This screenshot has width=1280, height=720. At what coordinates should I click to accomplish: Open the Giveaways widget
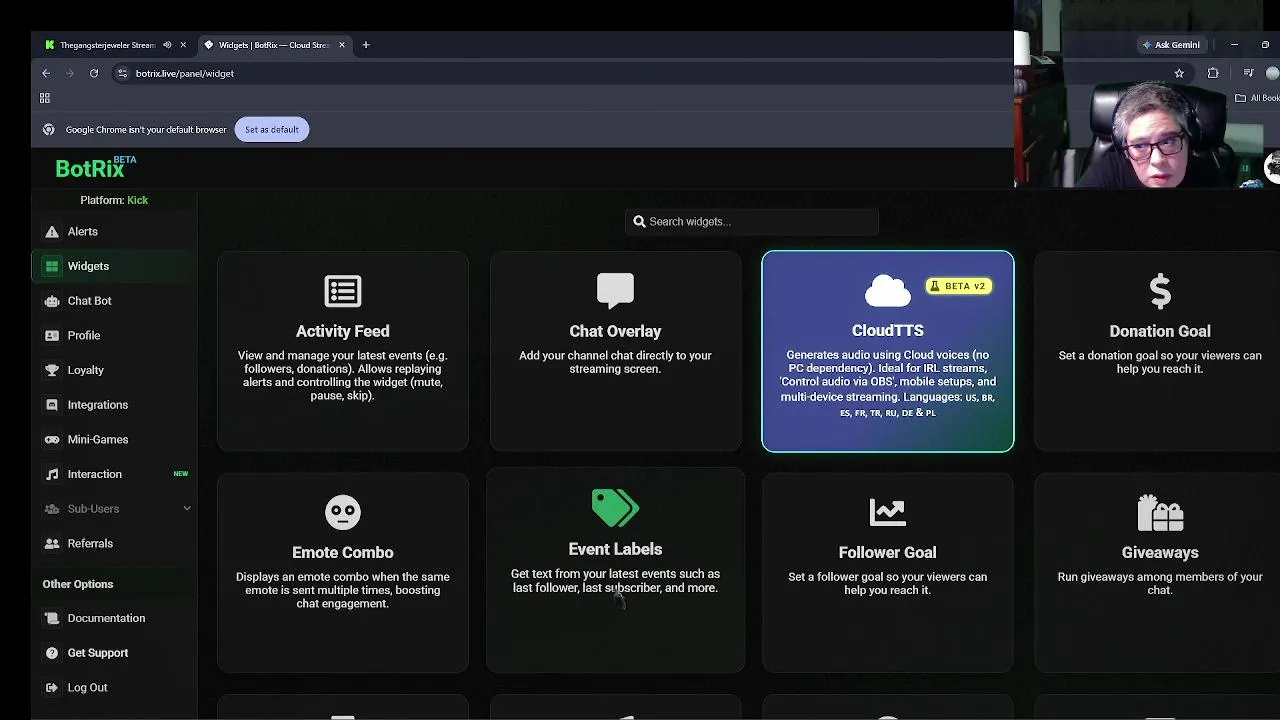(1157, 572)
